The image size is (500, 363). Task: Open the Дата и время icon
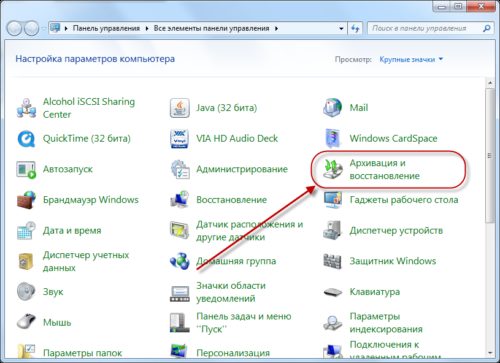[x=26, y=230]
